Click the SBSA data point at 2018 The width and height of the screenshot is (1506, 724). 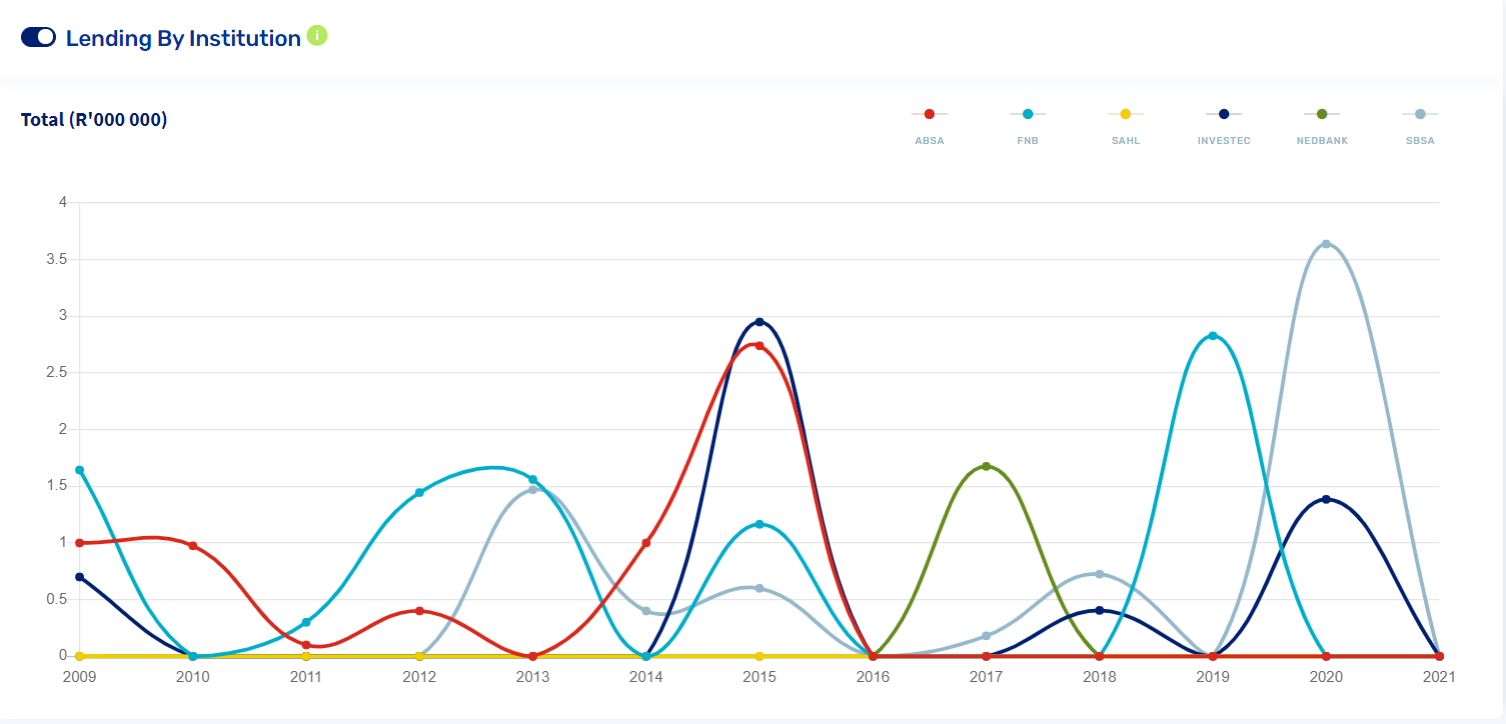coord(1099,574)
